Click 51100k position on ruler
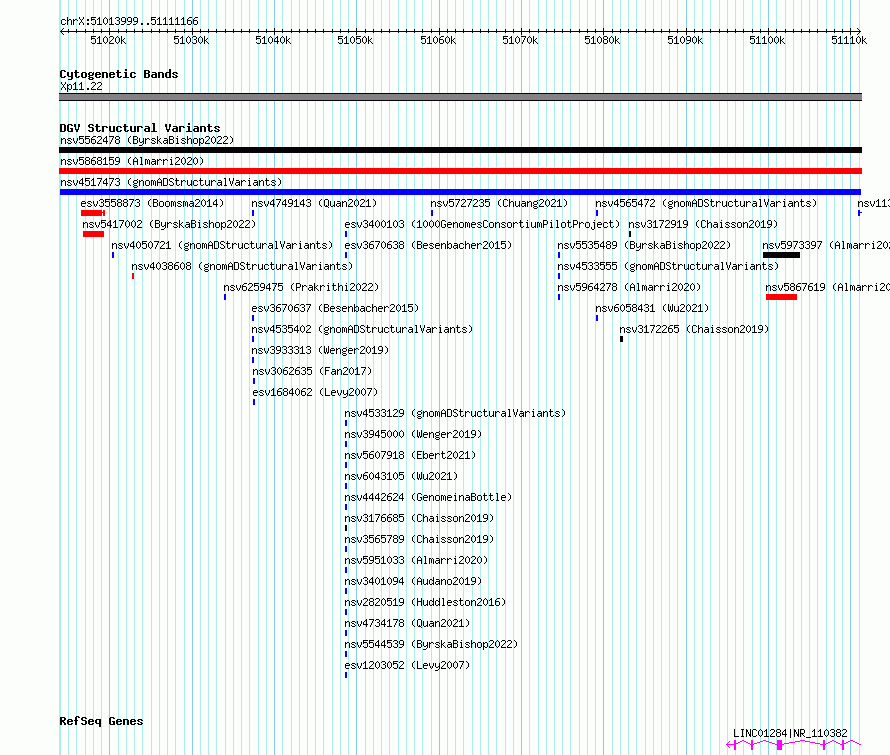 coord(767,40)
